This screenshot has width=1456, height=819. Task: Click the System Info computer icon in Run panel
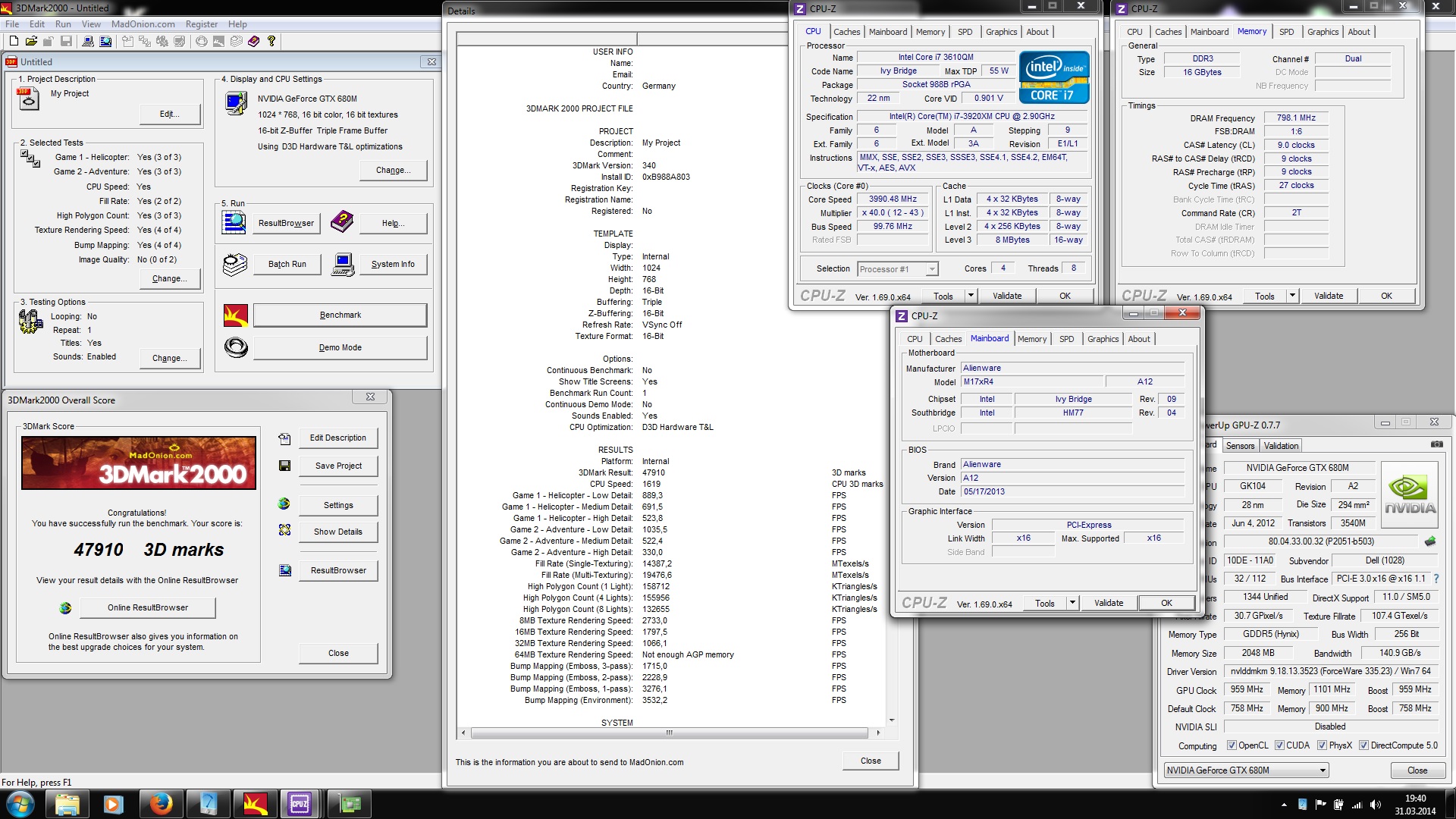coord(343,264)
